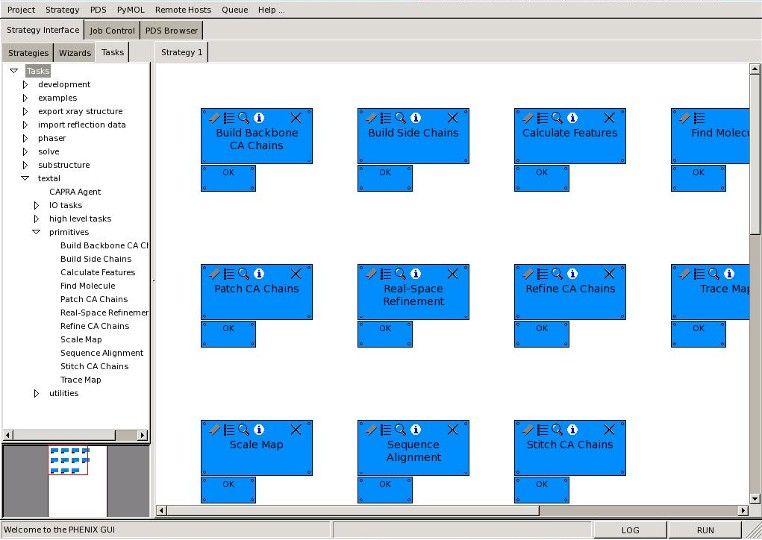The height and width of the screenshot is (540, 762).
Task: Switch to the Job Control tab
Action: tap(112, 31)
